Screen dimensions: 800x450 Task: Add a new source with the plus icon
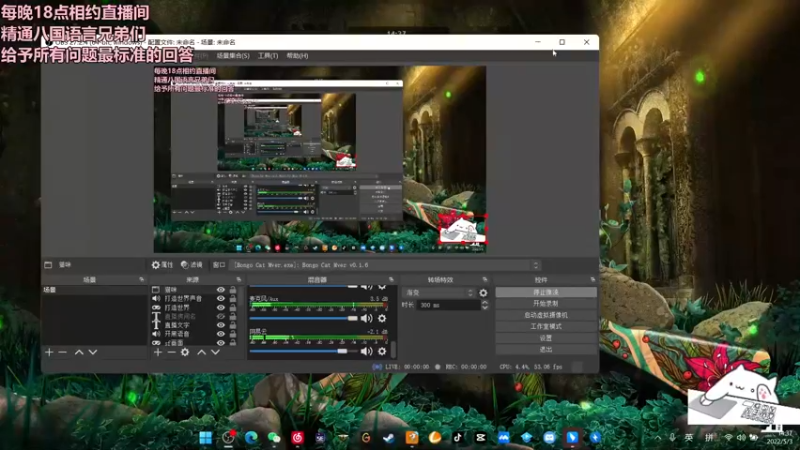(x=158, y=352)
